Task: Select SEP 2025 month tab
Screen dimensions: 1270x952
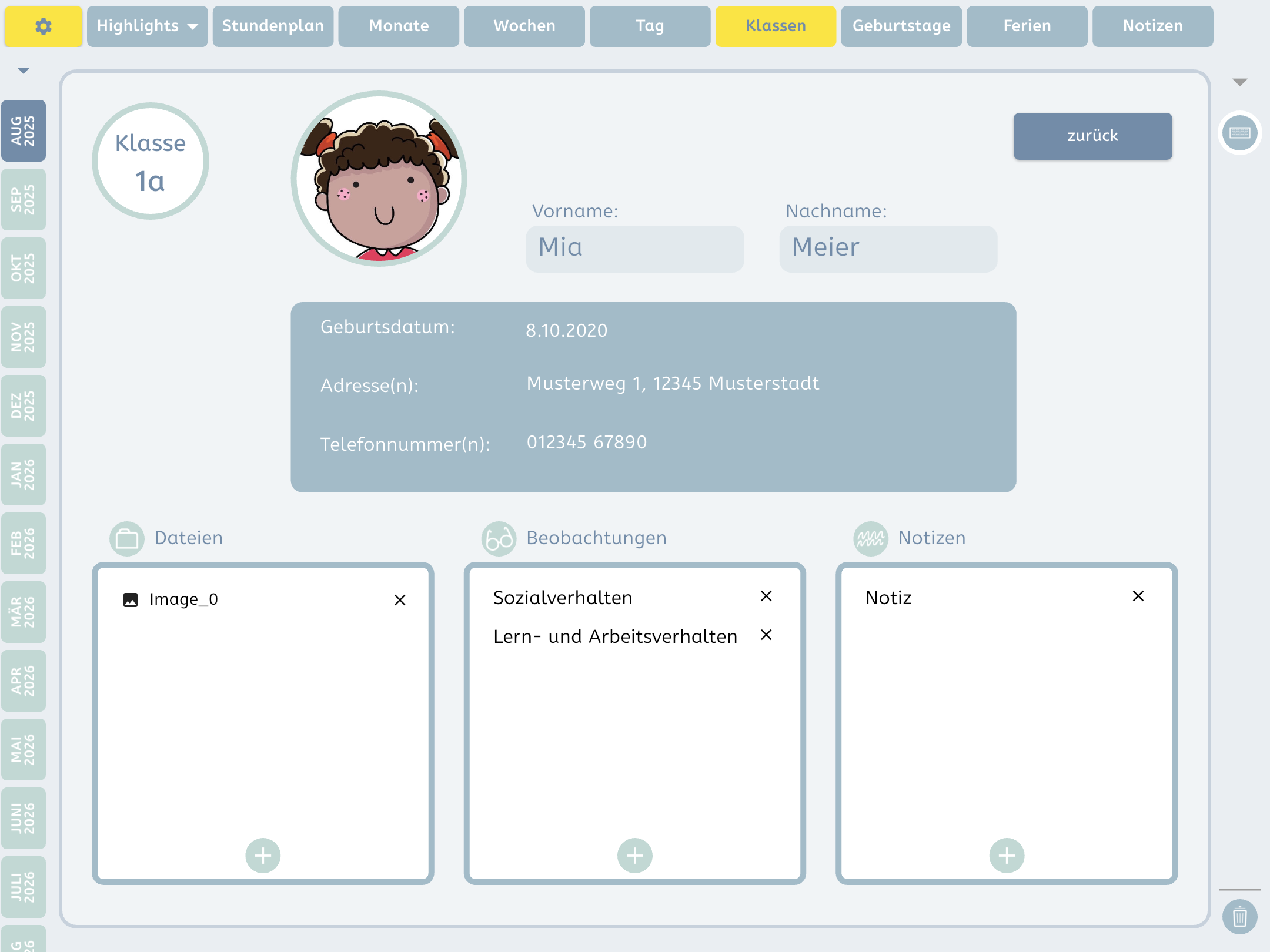Action: [24, 199]
